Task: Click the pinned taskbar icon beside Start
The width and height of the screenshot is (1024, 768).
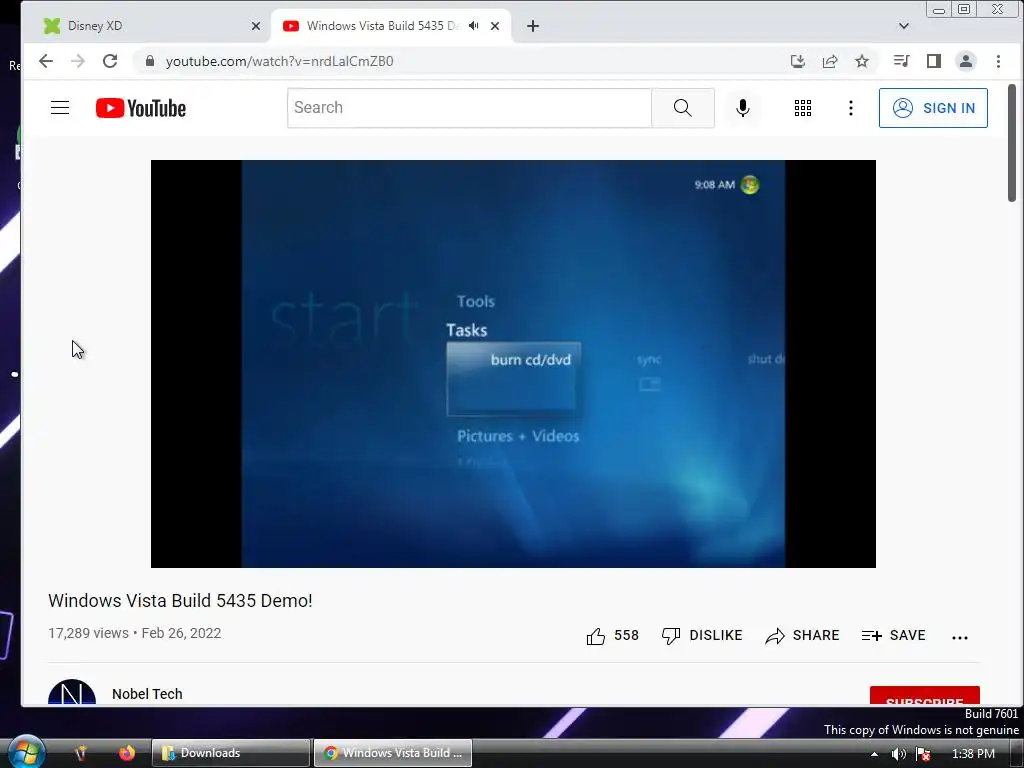Action: (x=80, y=753)
